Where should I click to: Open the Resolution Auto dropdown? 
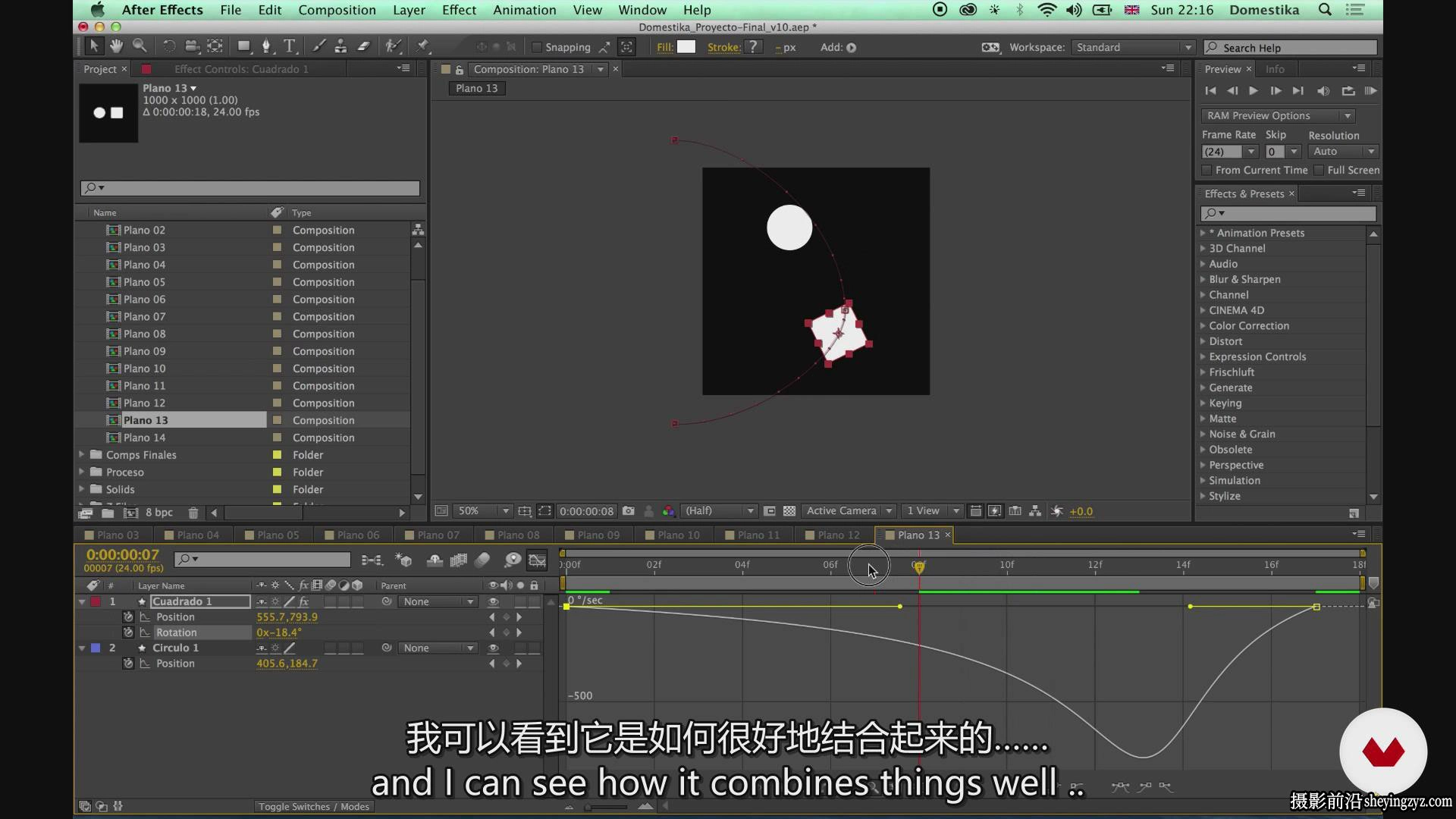[x=1343, y=152]
